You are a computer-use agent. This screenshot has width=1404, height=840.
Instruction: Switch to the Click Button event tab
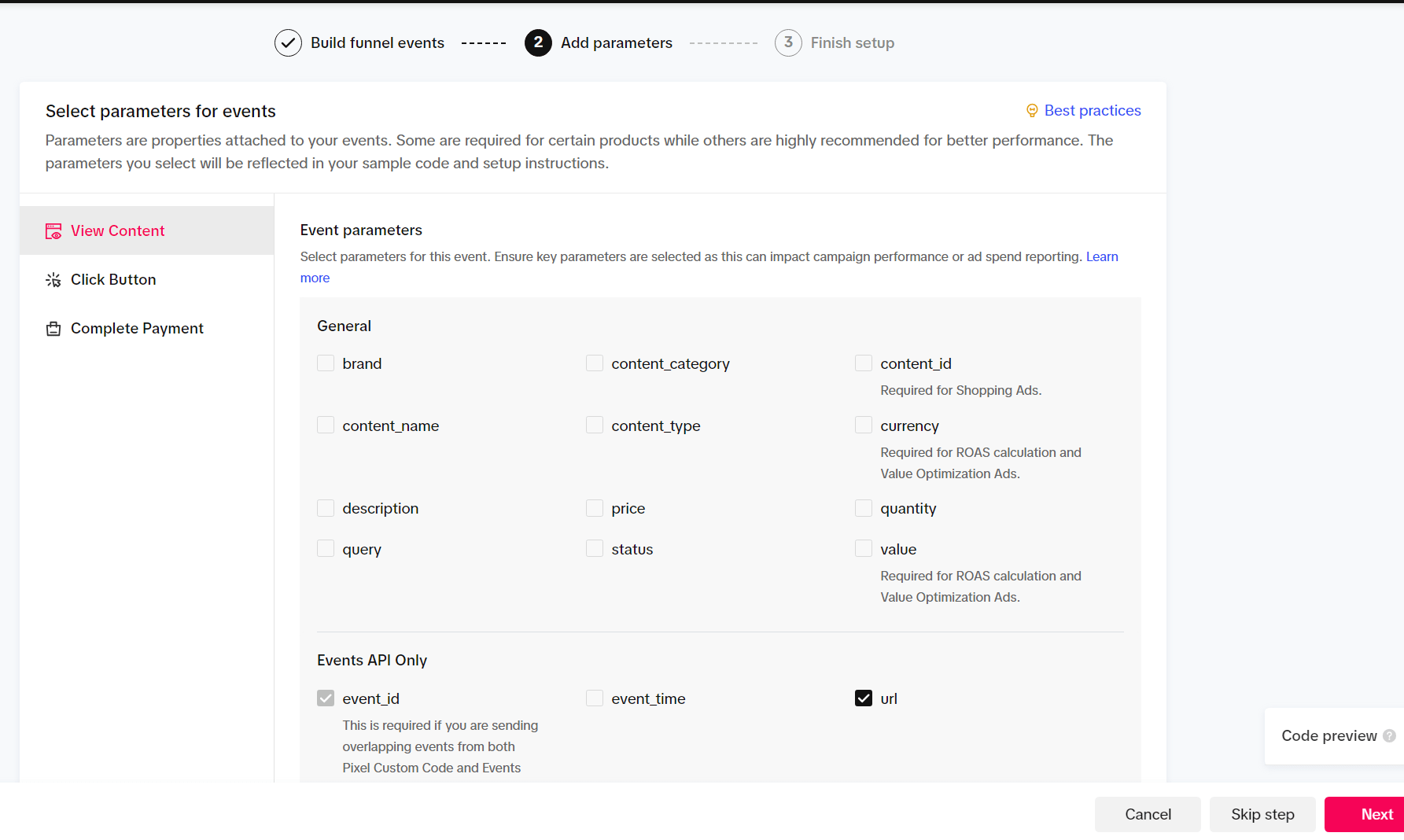[113, 280]
